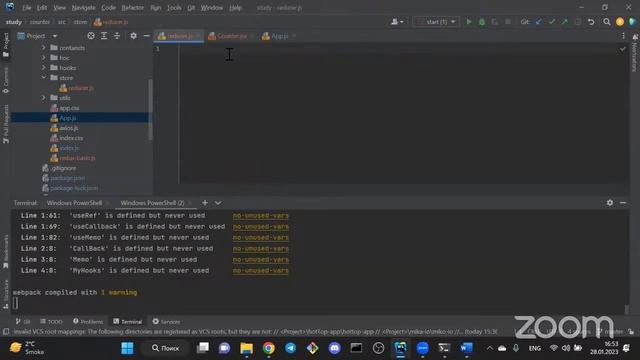Image resolution: width=640 pixels, height=360 pixels.
Task: Switch to the App.js editor tab
Action: tap(279, 36)
